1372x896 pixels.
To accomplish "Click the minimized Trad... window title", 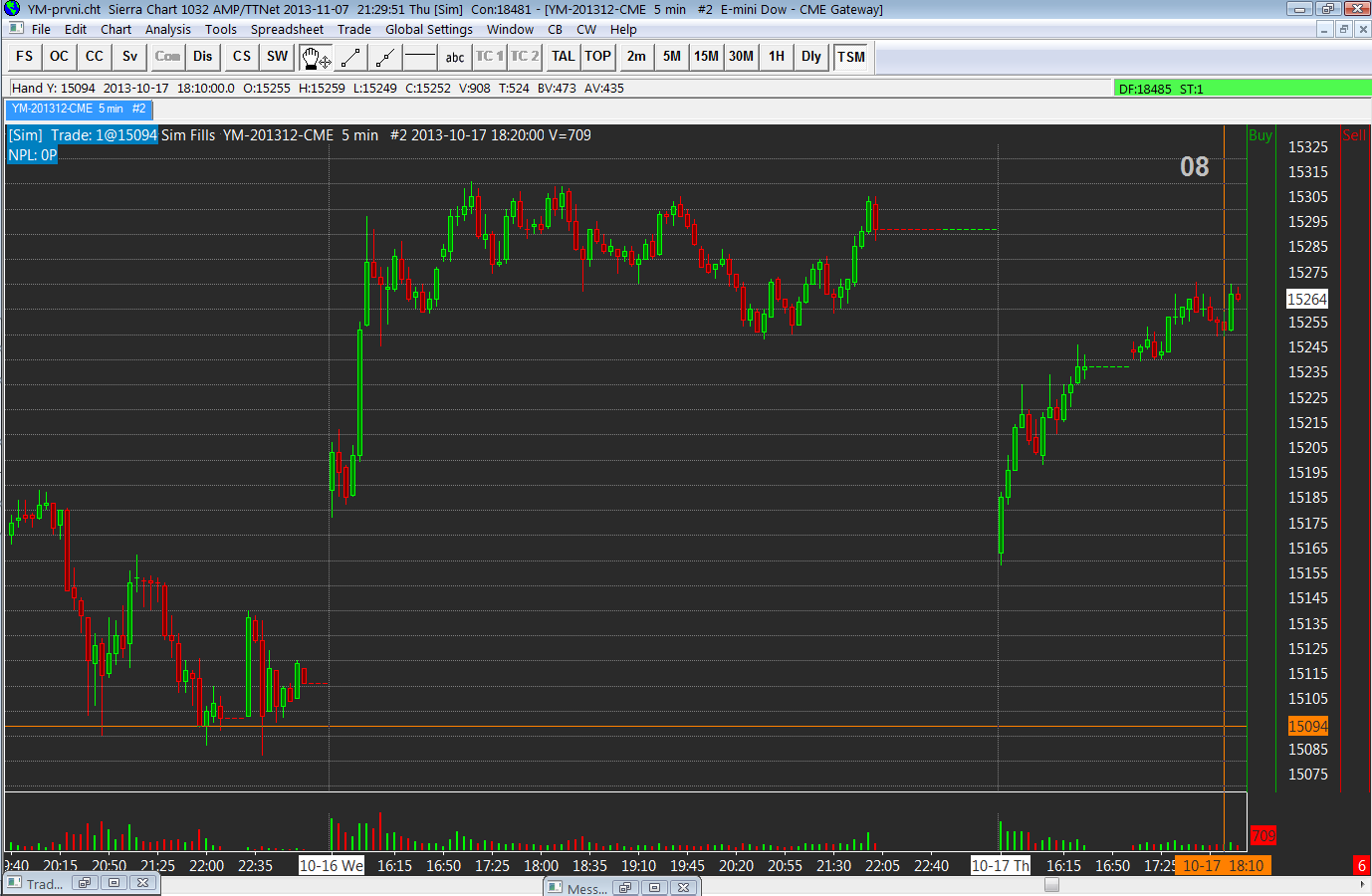I will point(44,884).
